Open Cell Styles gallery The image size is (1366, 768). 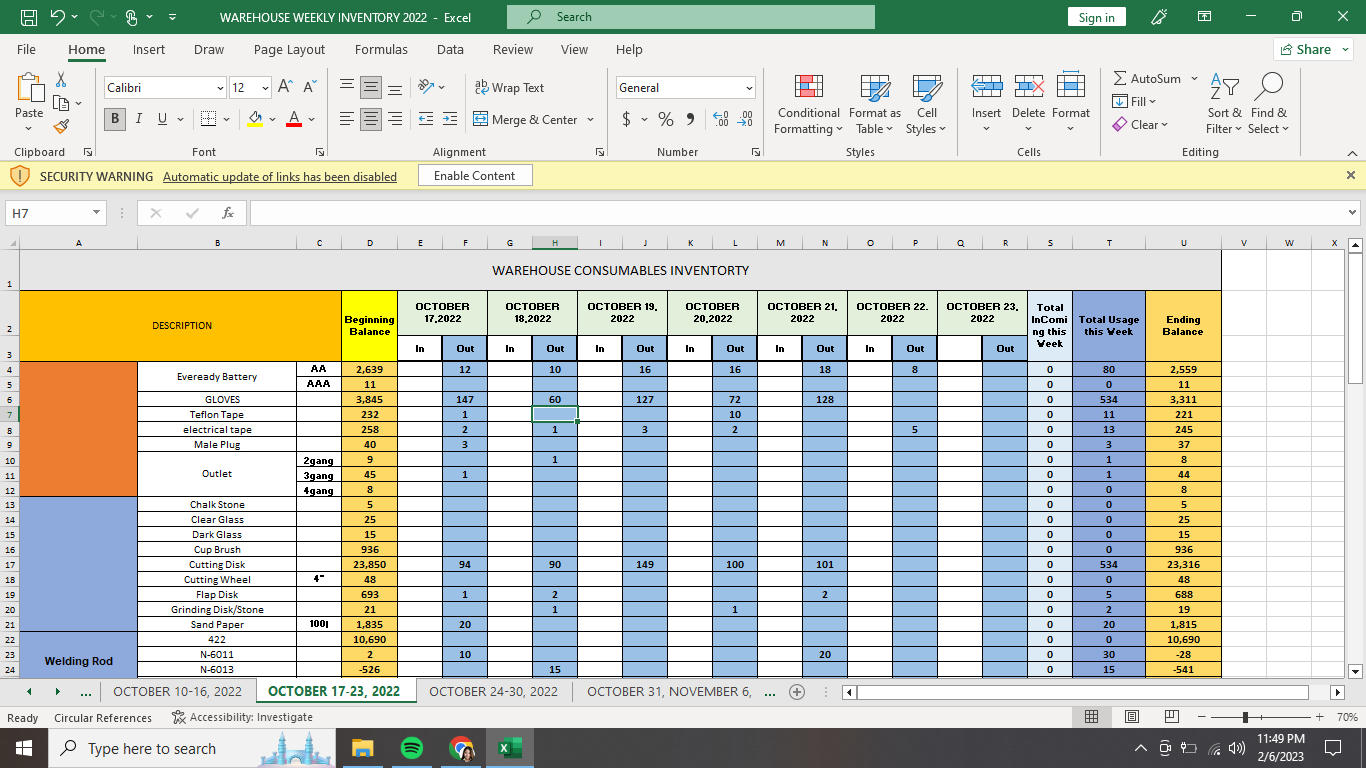pyautogui.click(x=927, y=104)
